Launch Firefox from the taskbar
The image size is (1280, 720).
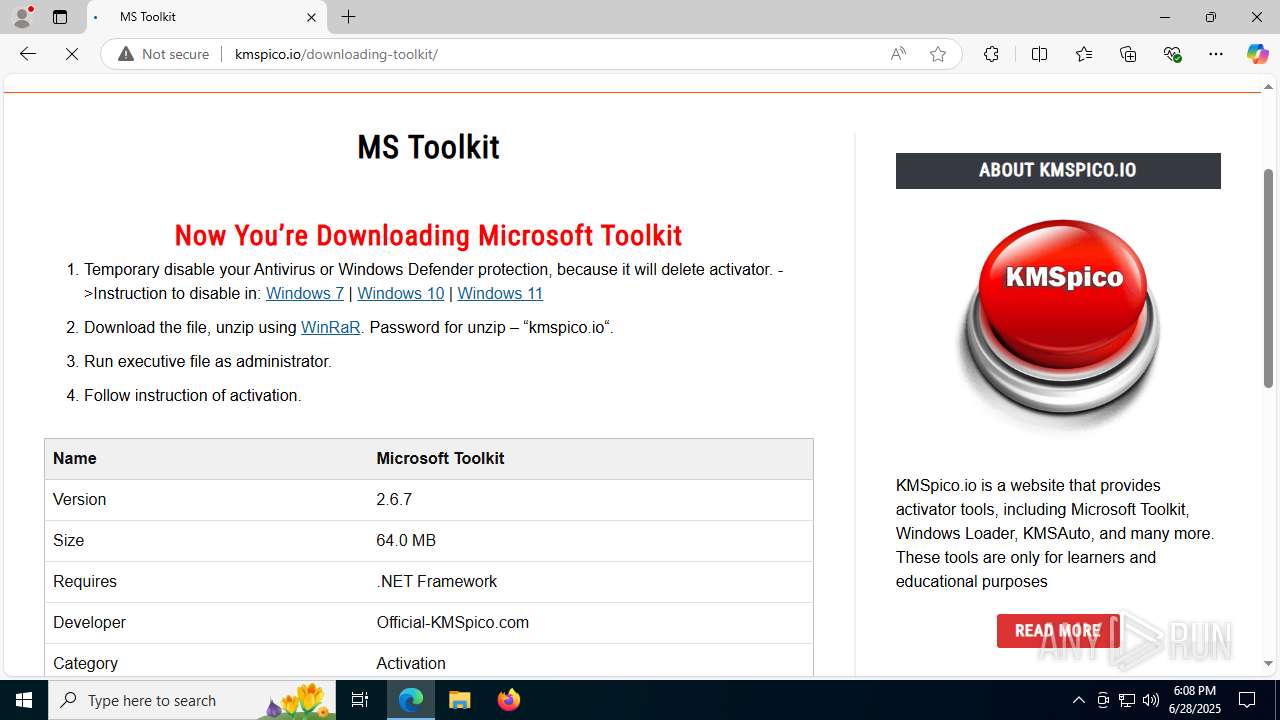[508, 700]
